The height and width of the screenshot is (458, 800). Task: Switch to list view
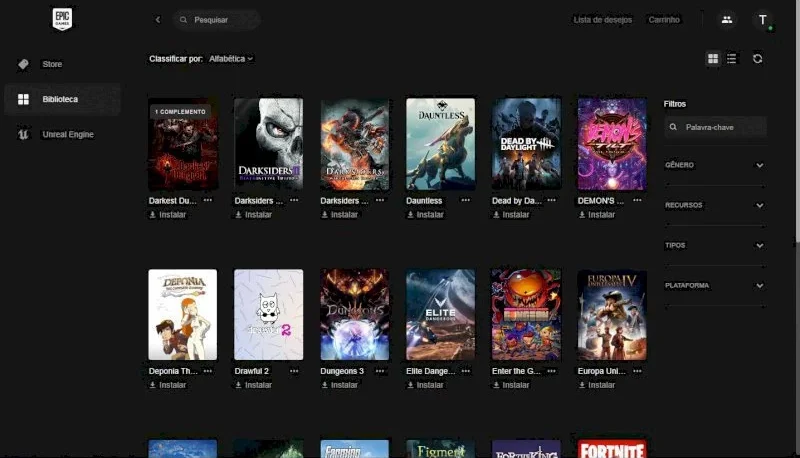point(732,59)
